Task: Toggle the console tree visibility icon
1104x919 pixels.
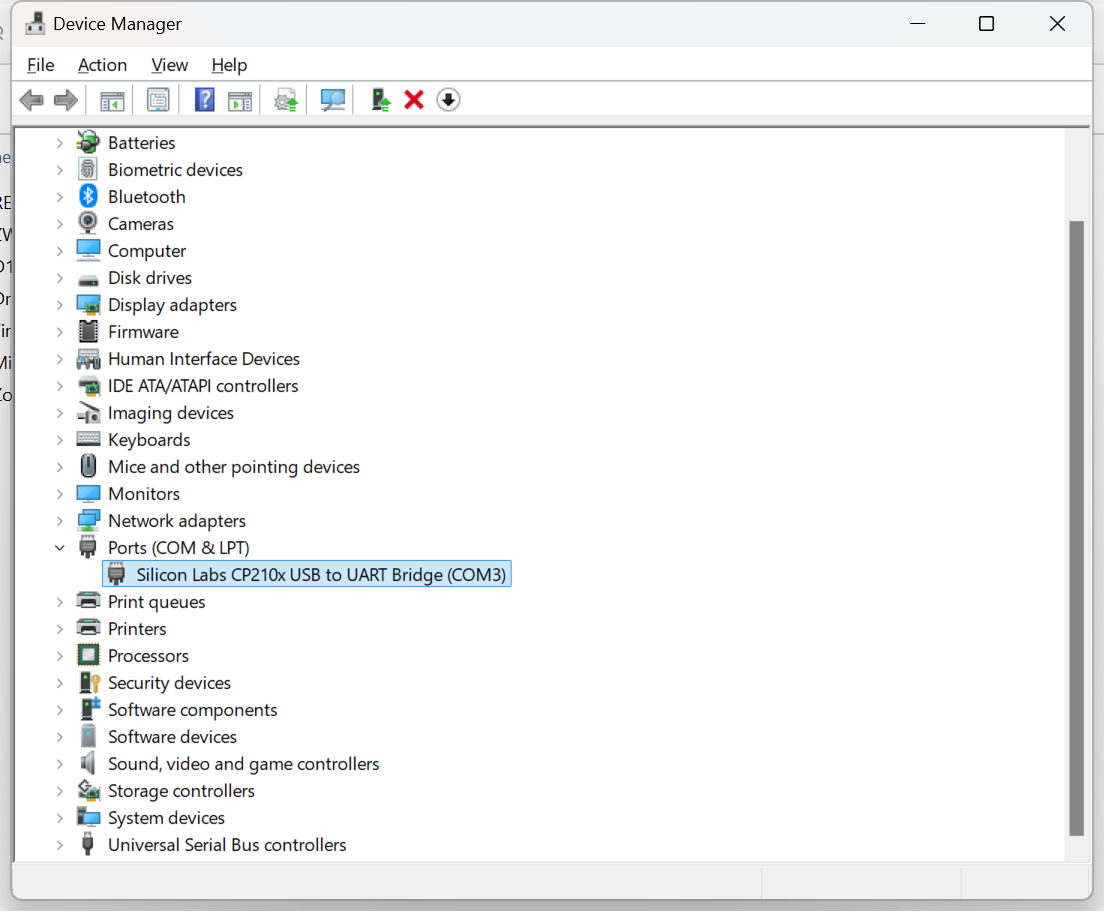Action: tap(111, 99)
